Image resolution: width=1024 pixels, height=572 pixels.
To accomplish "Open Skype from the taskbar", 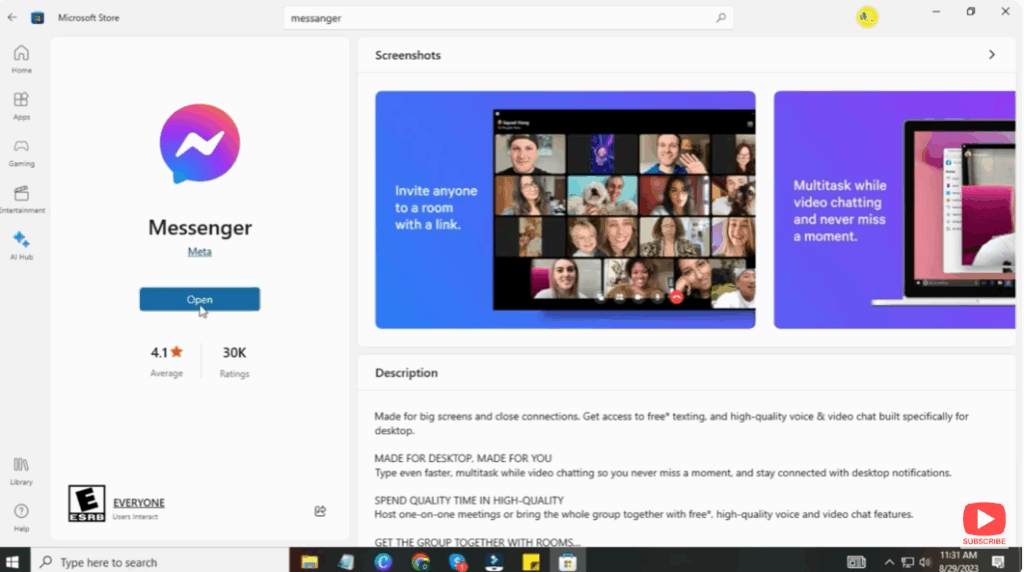I will [x=457, y=562].
